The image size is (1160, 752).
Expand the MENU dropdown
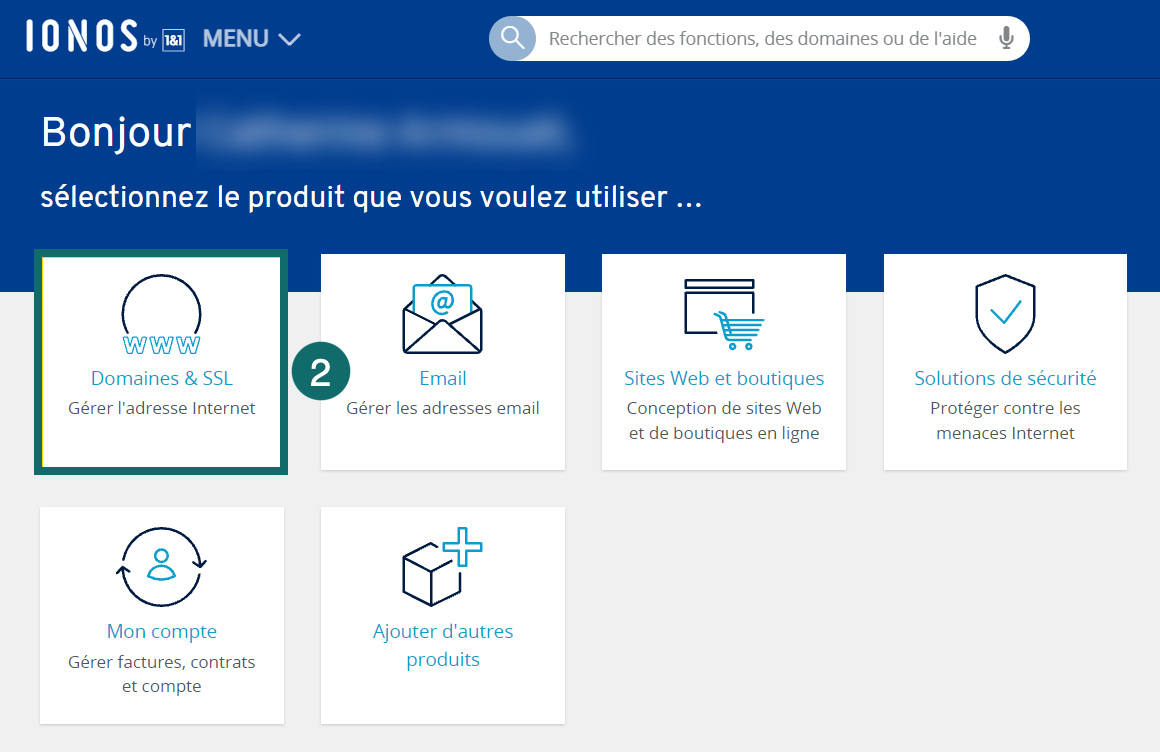coord(236,39)
